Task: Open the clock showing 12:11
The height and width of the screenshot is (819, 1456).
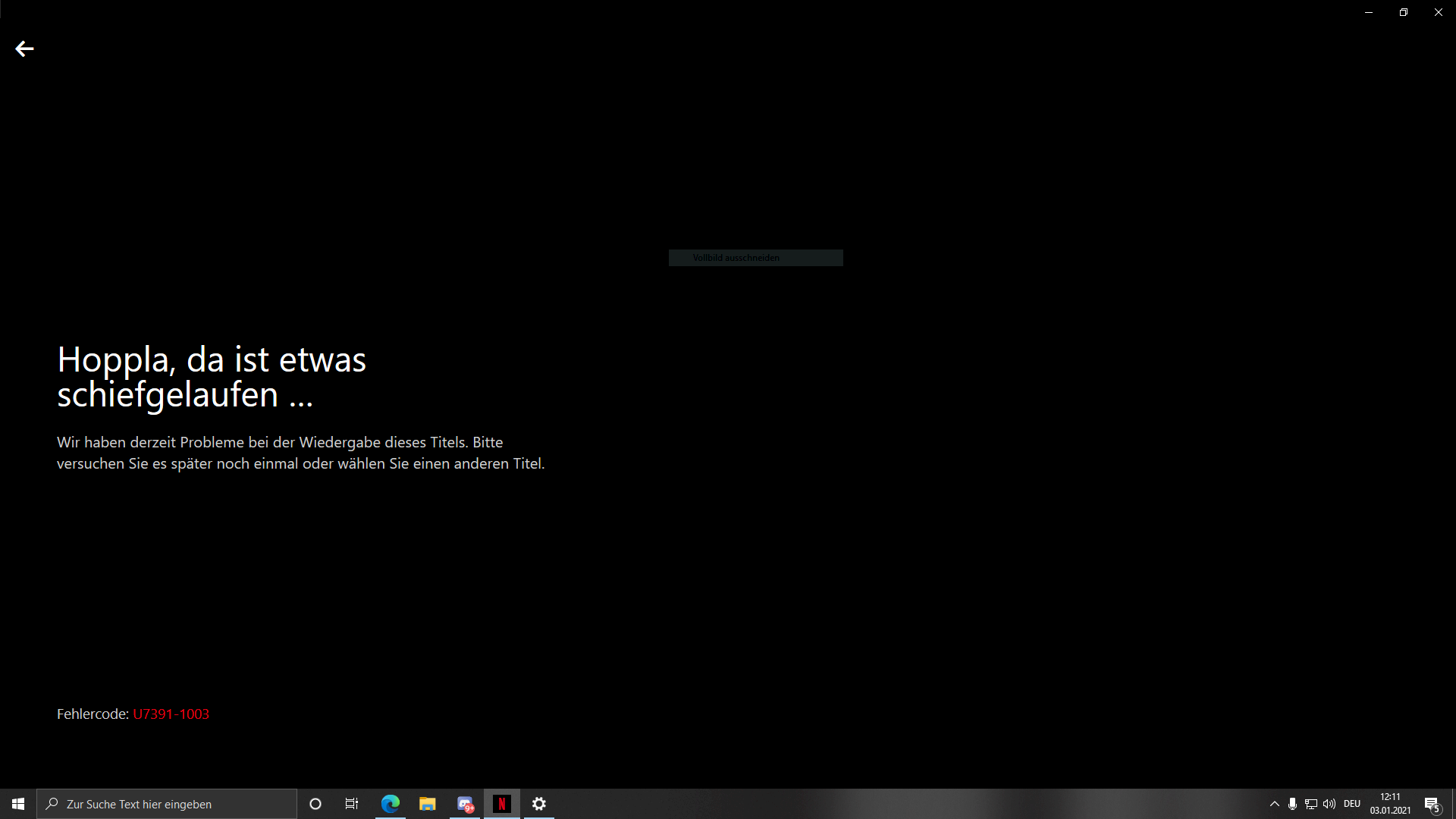Action: (x=1390, y=804)
